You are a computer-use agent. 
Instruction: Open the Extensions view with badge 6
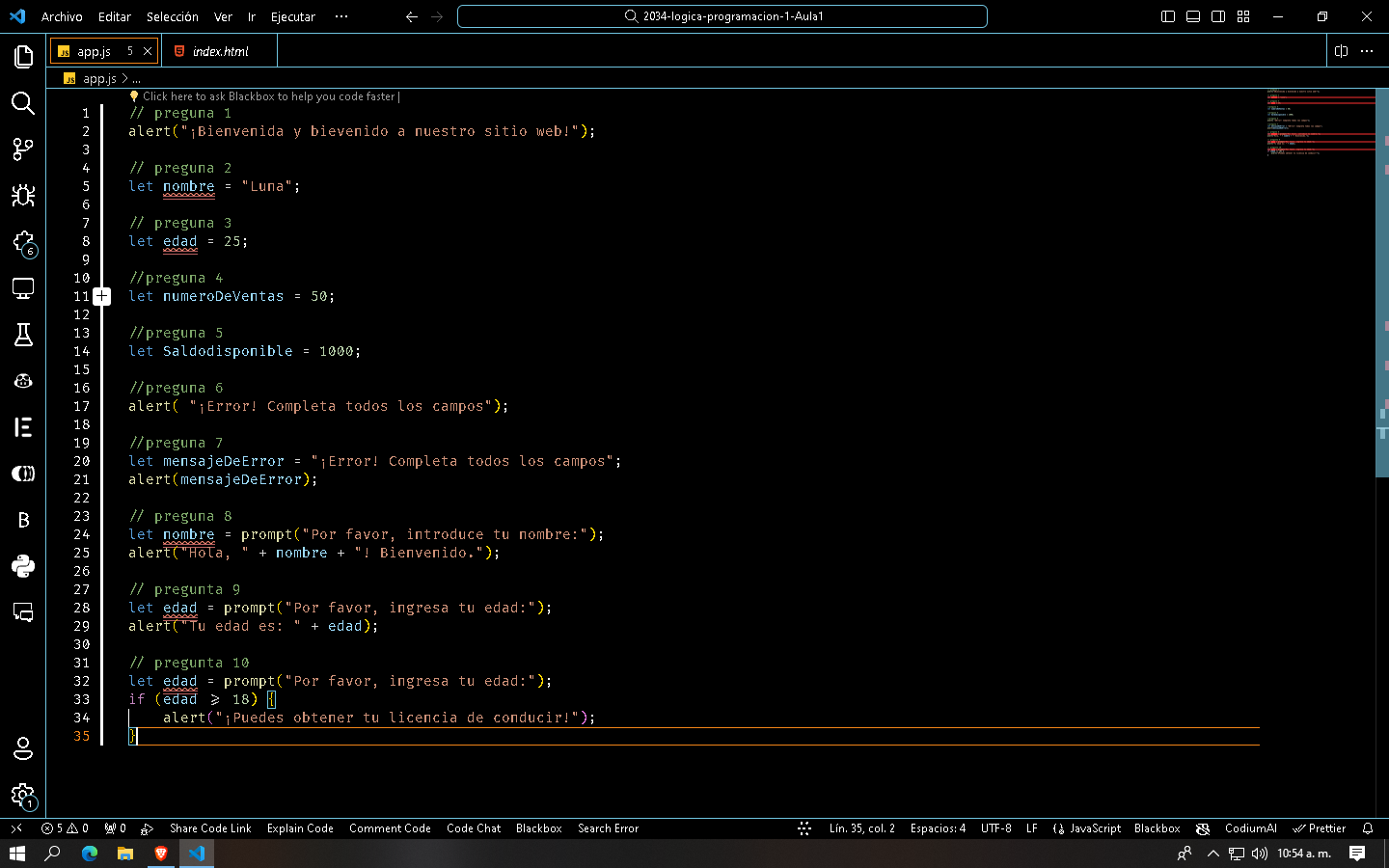(x=23, y=242)
